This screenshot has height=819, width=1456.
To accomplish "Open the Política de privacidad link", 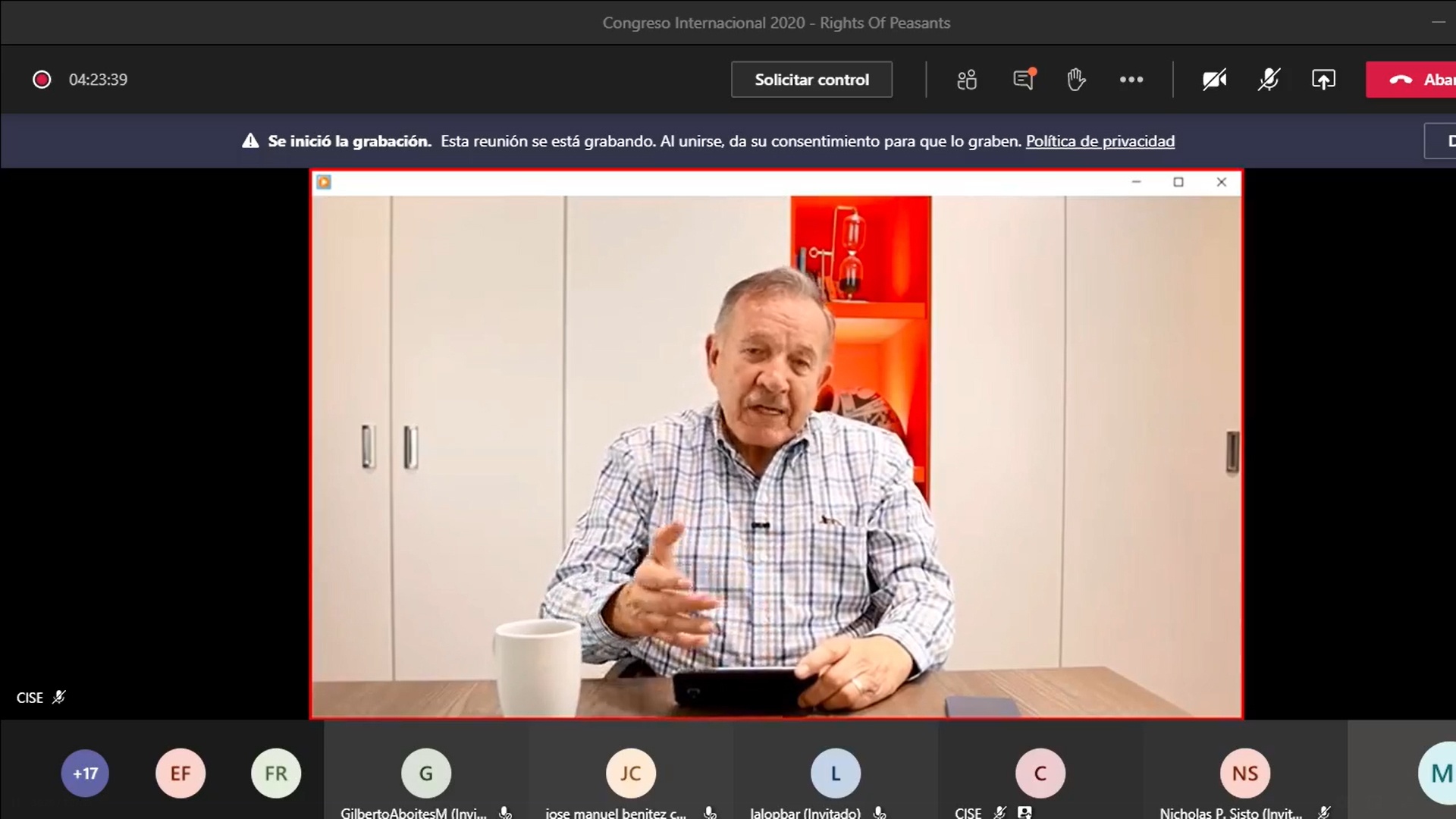I will [1100, 141].
